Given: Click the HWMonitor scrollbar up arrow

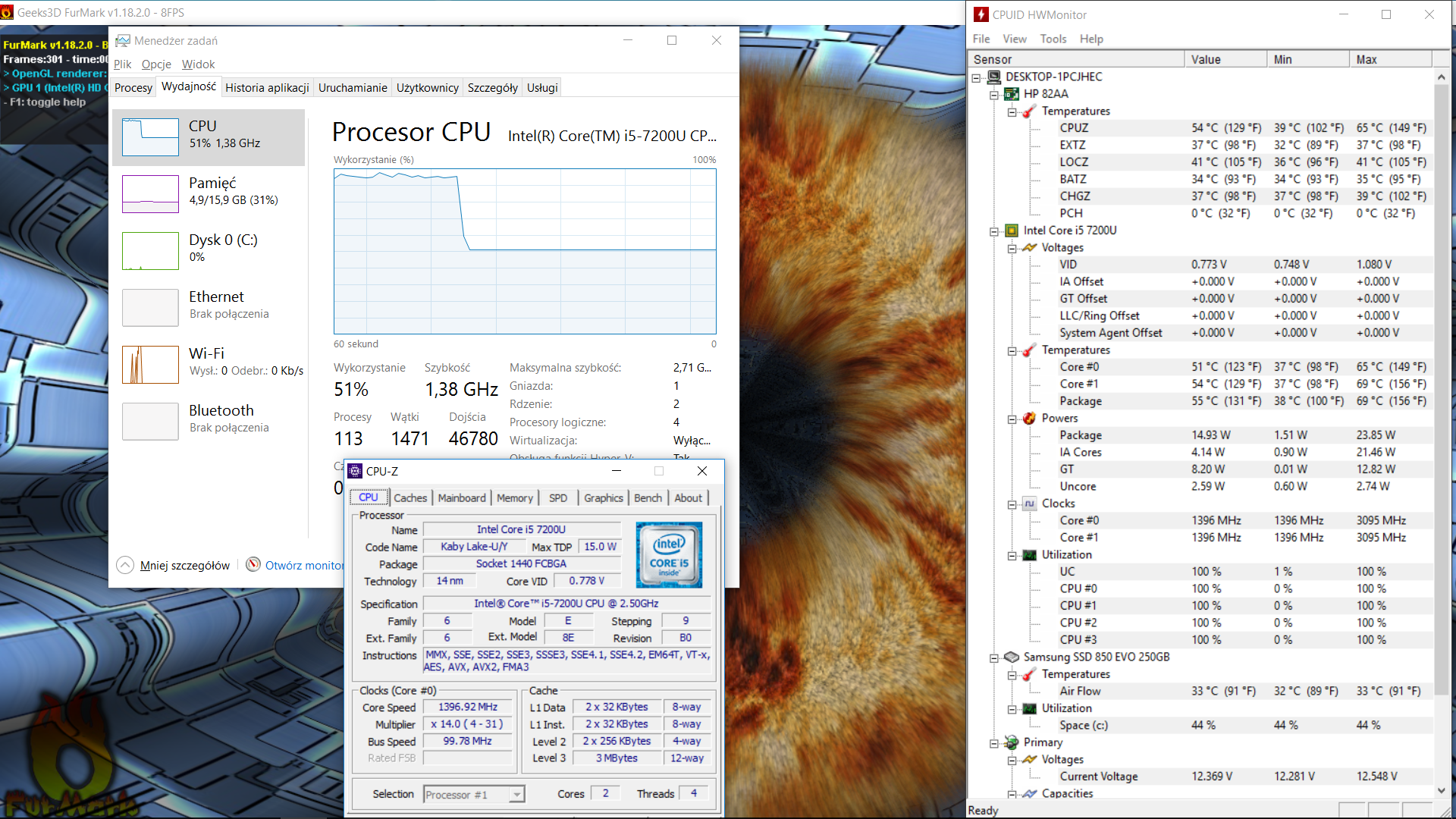Looking at the screenshot, I should click(1442, 77).
